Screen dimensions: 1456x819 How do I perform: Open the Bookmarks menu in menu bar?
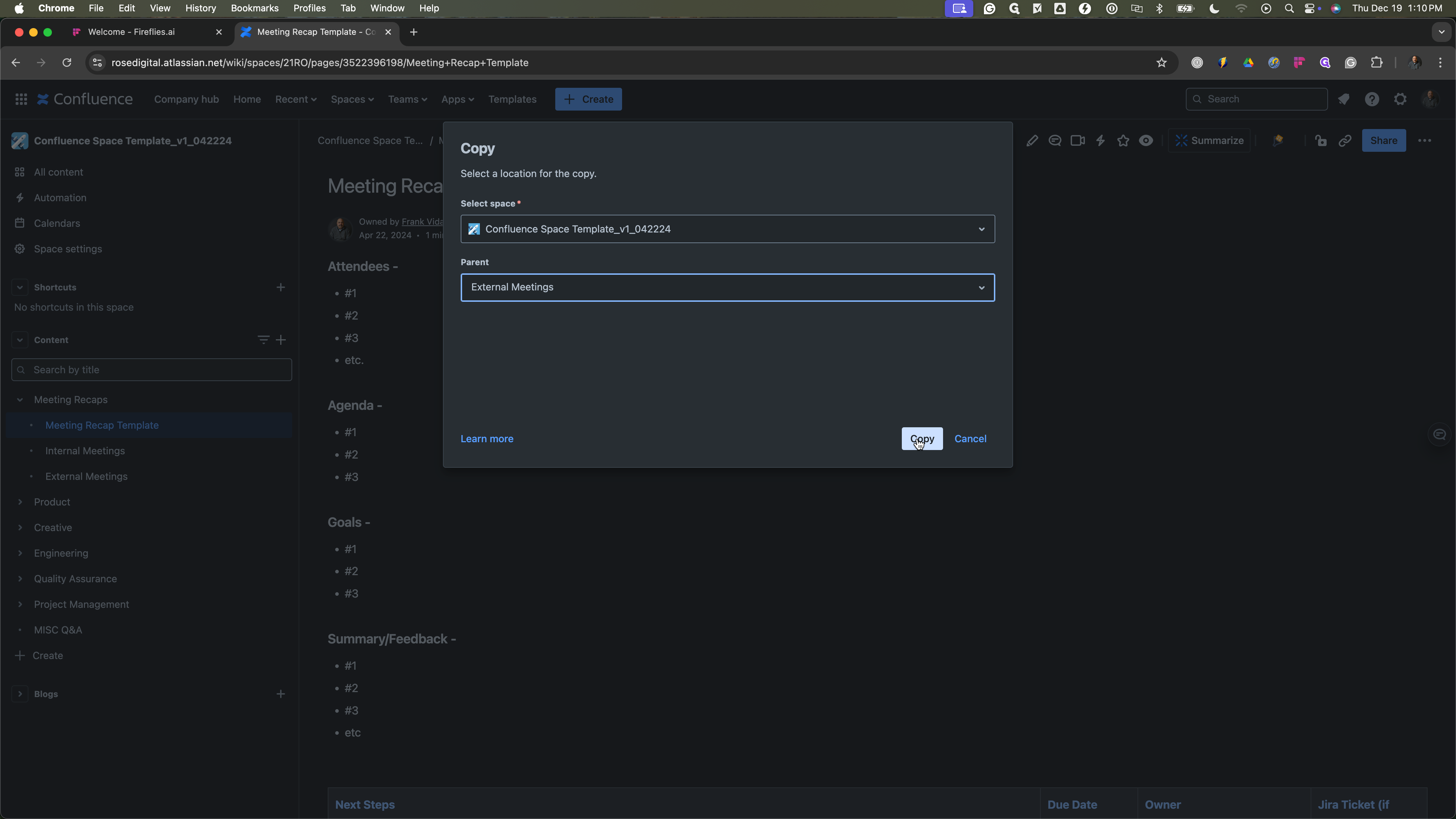coord(255,9)
